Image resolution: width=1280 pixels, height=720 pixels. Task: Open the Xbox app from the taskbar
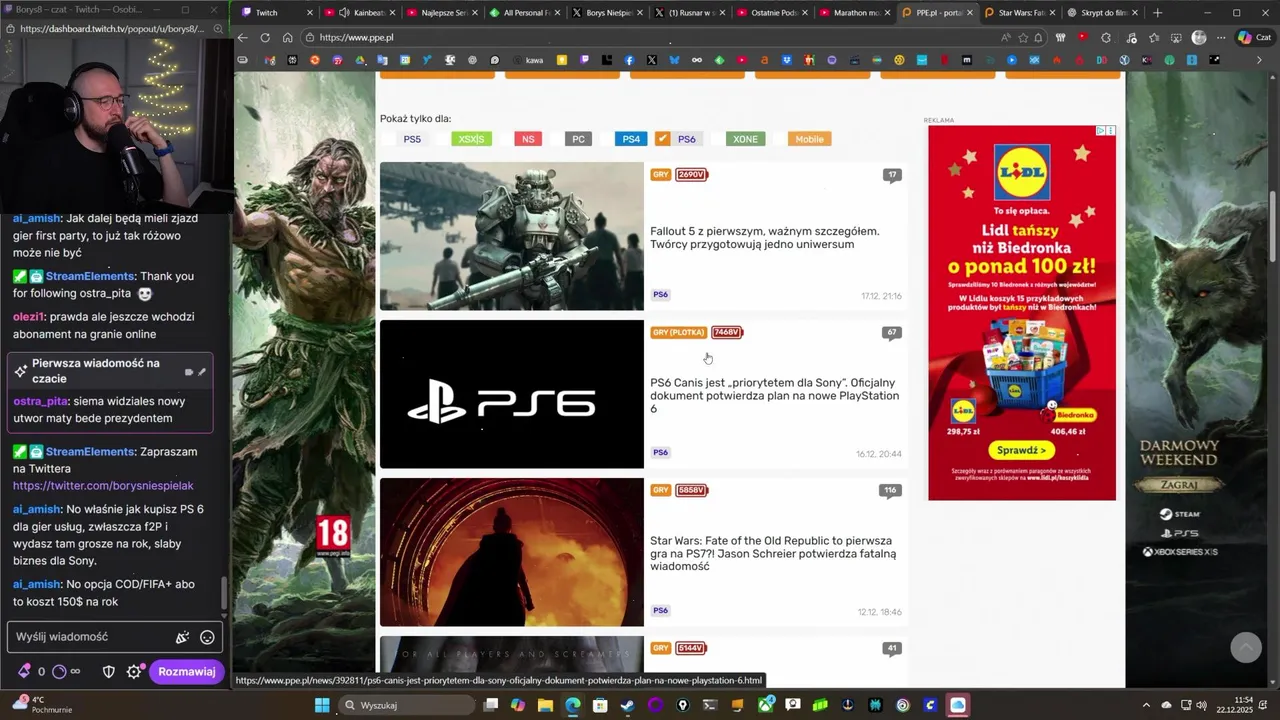(x=765, y=705)
